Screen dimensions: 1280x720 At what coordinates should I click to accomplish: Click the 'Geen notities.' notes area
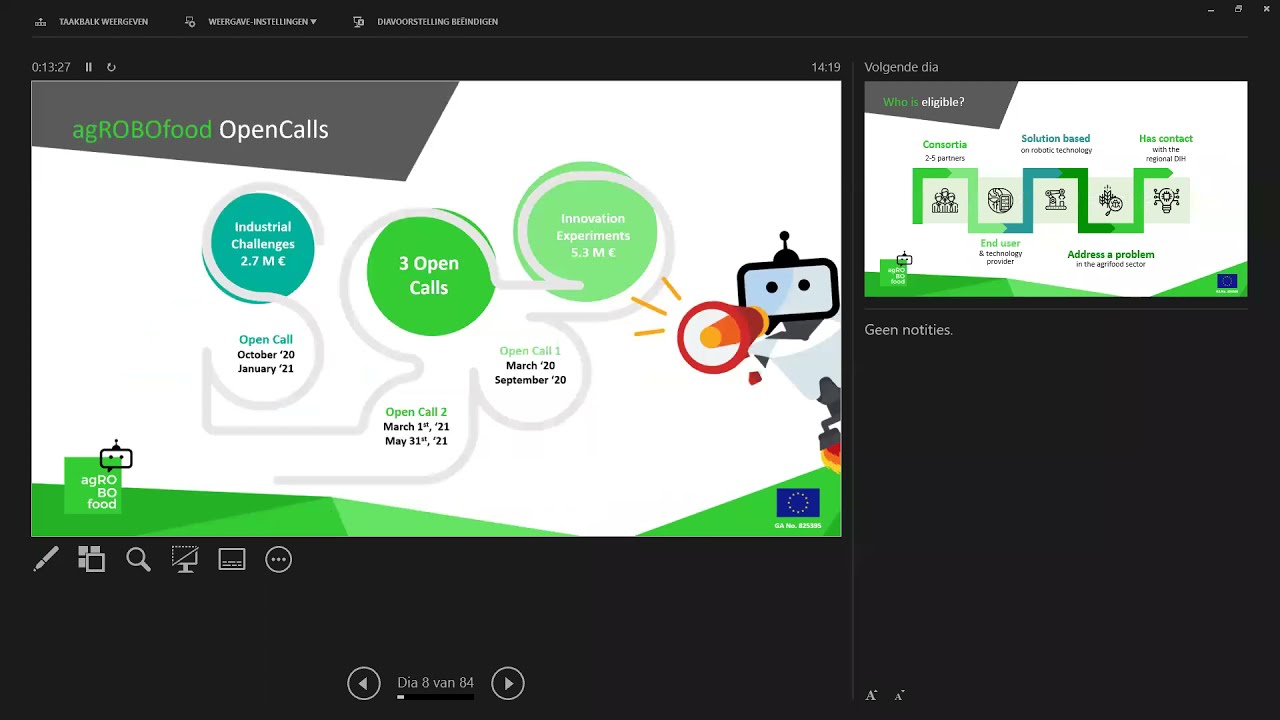point(909,330)
